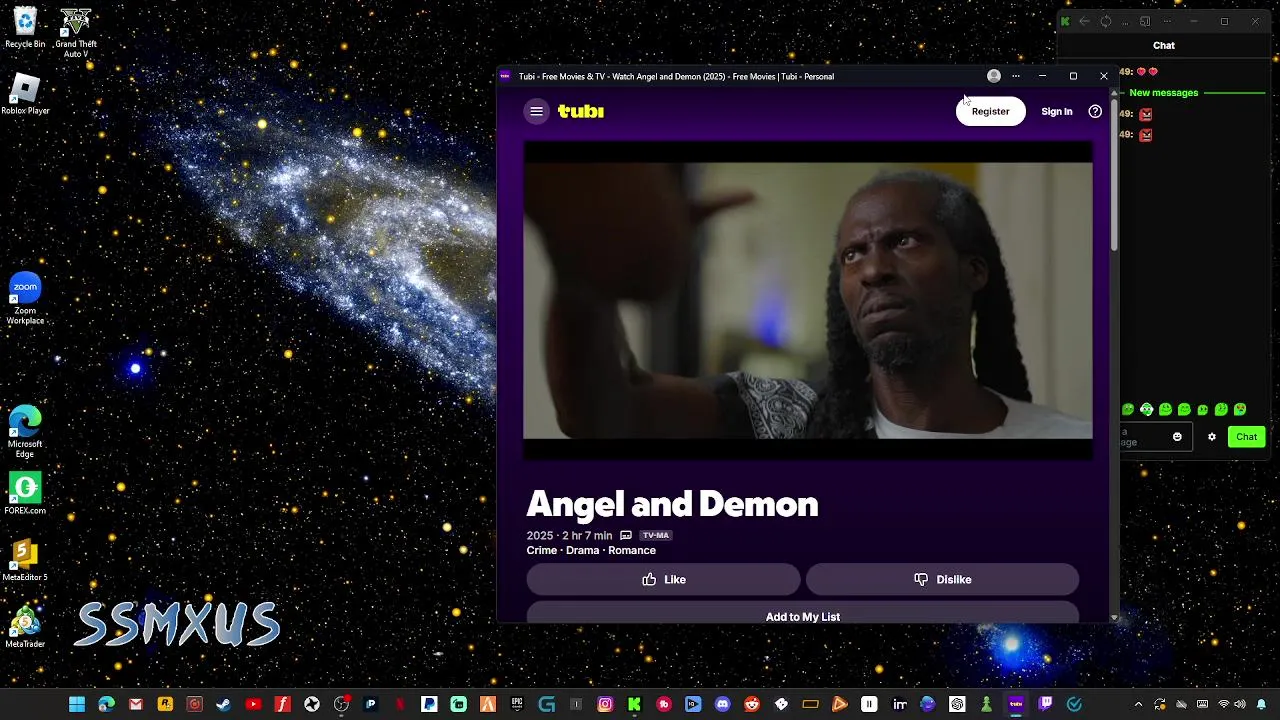Open YouTube from the taskbar
This screenshot has width=1280, height=720.
pos(253,705)
